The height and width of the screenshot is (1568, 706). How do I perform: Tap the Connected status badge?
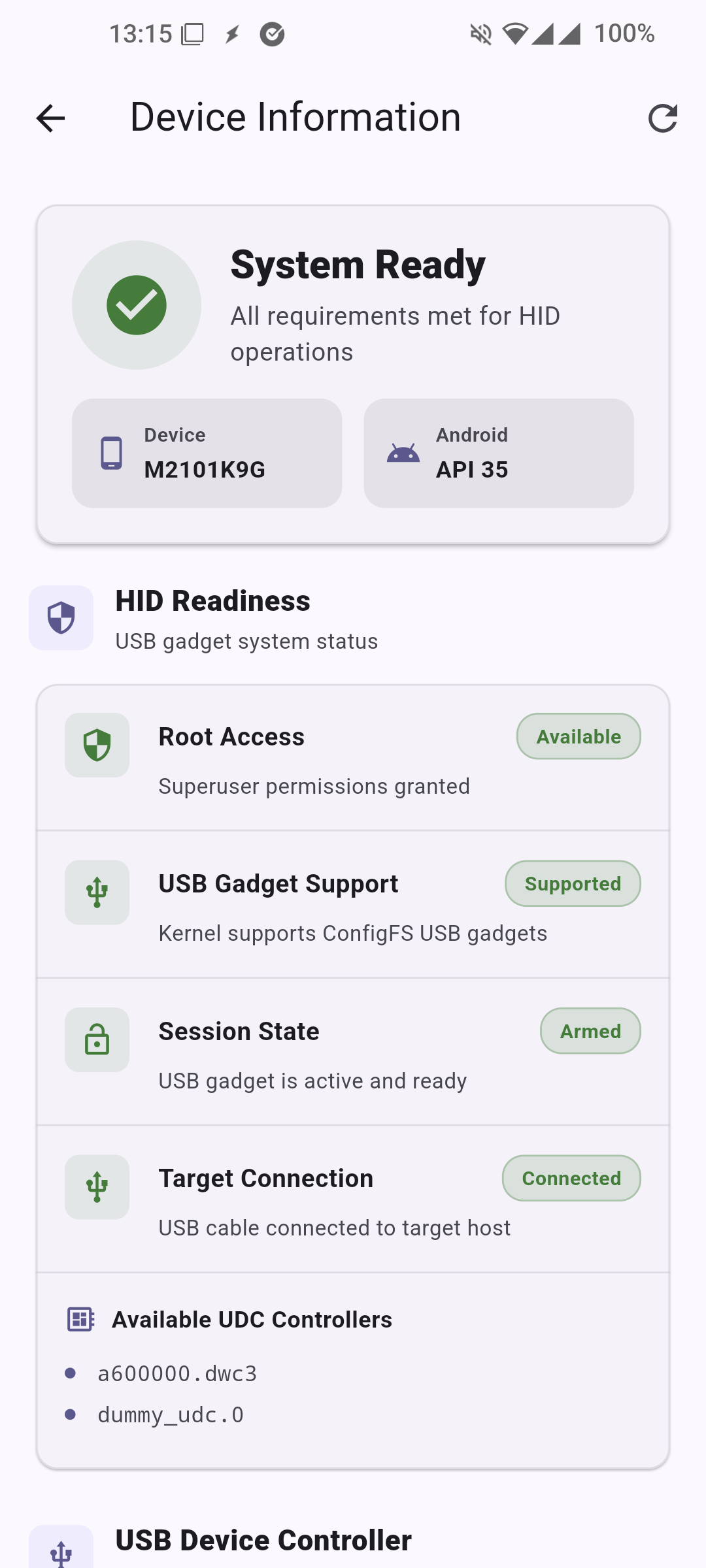[571, 1178]
